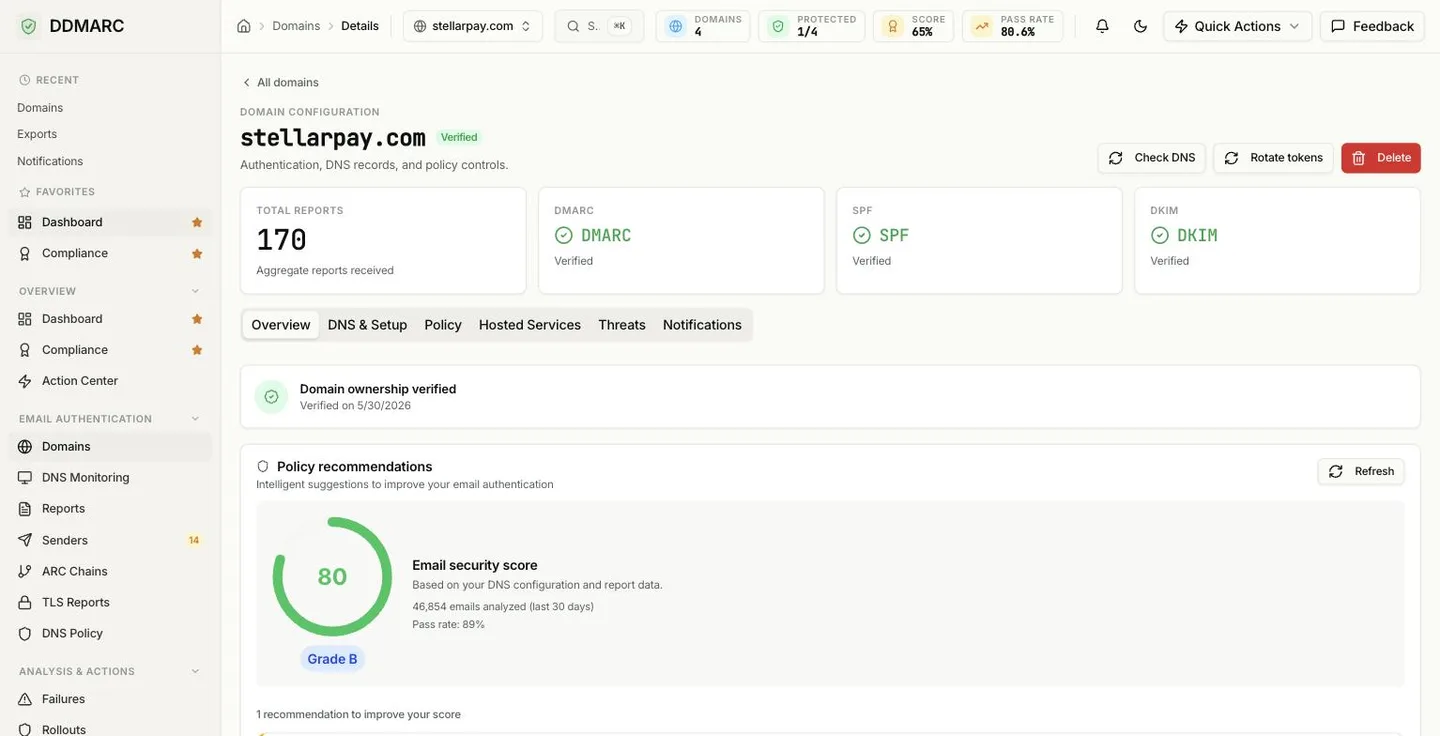1440x736 pixels.
Task: Unstar Dashboard in Favorites
Action: click(x=197, y=222)
